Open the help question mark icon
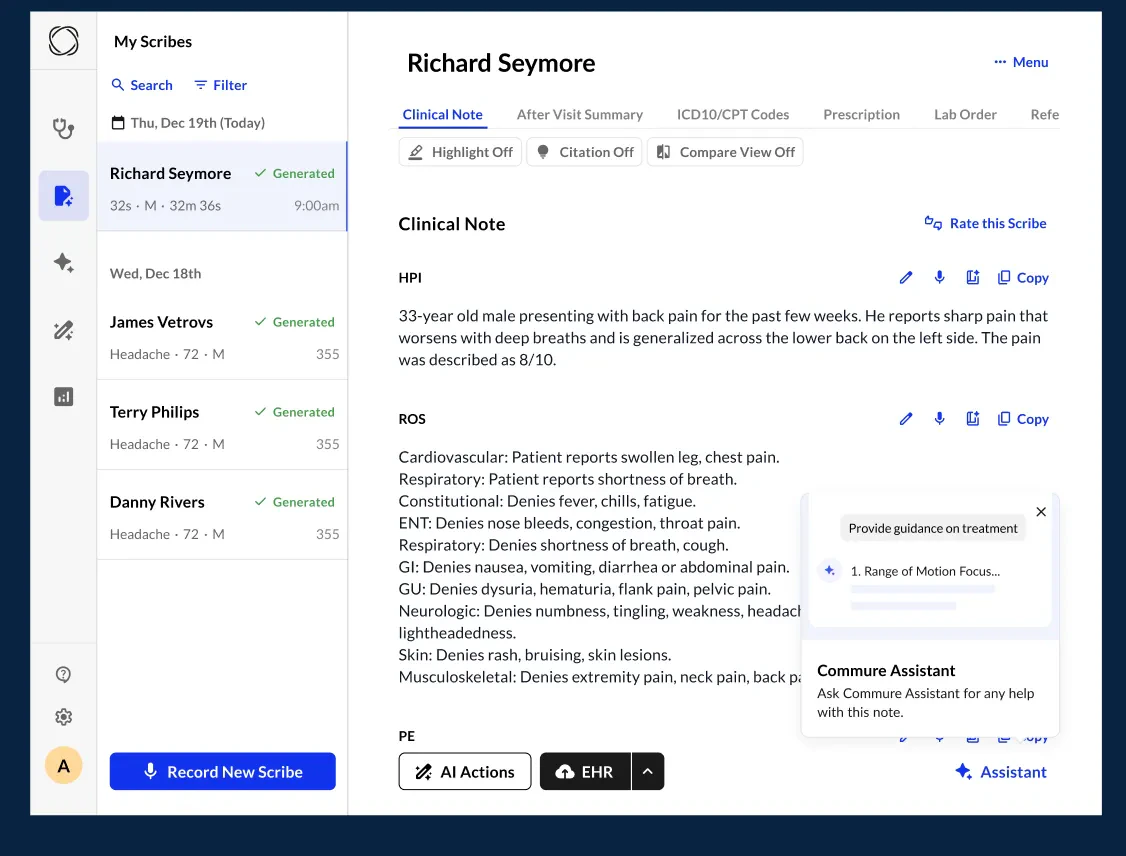Screen dimensions: 1126x856 63,674
